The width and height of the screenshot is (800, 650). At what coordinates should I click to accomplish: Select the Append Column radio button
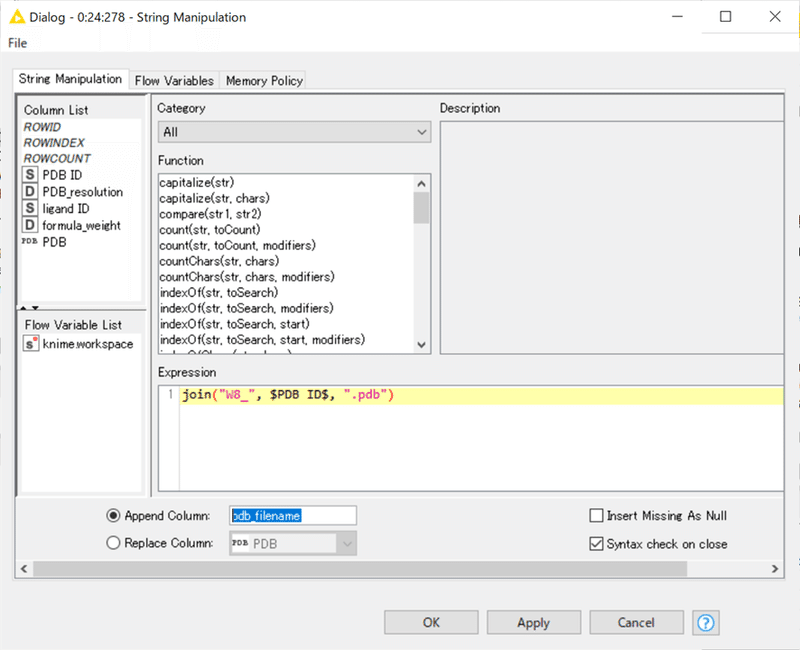coord(113,516)
